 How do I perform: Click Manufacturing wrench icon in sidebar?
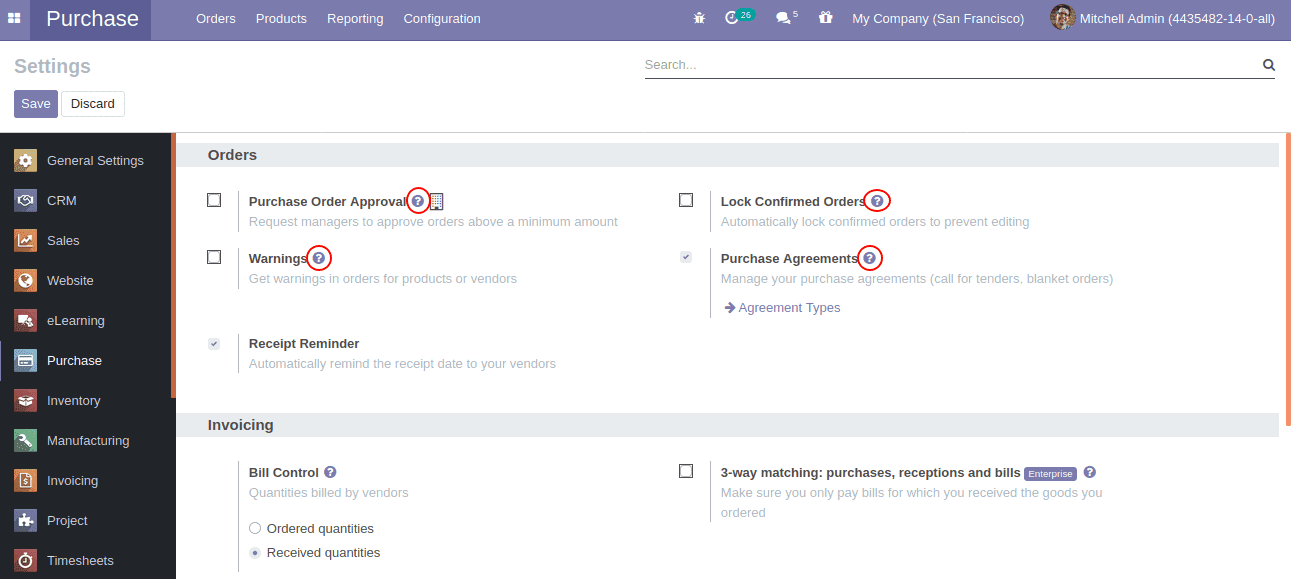(26, 440)
